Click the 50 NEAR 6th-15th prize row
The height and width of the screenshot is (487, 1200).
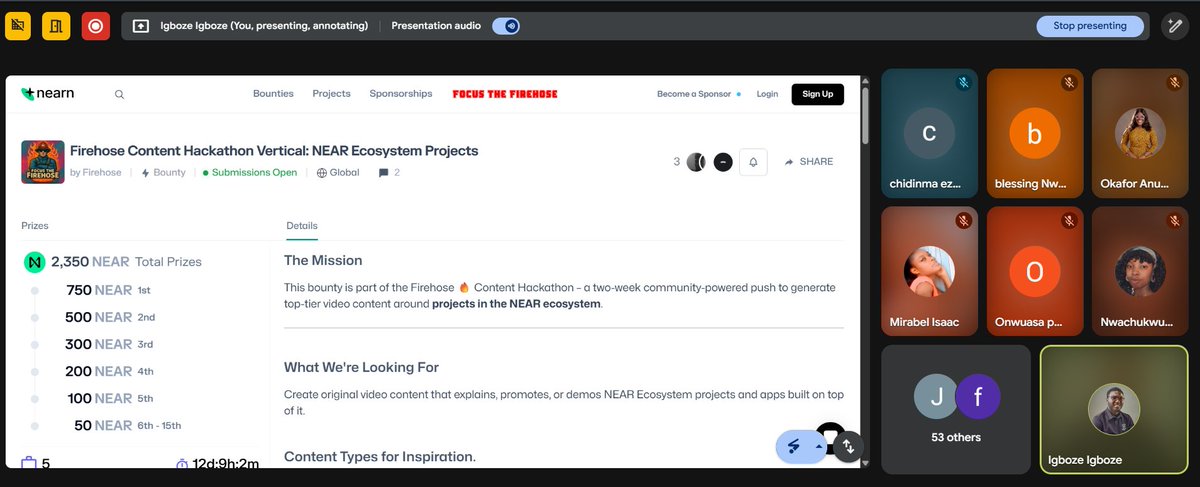128,425
